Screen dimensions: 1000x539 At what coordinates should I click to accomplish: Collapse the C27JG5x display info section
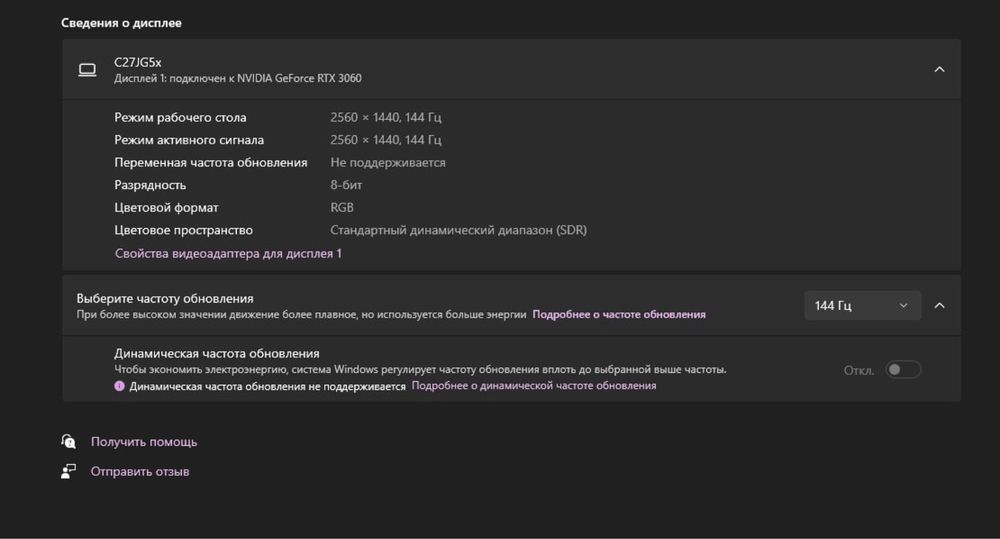click(x=939, y=70)
